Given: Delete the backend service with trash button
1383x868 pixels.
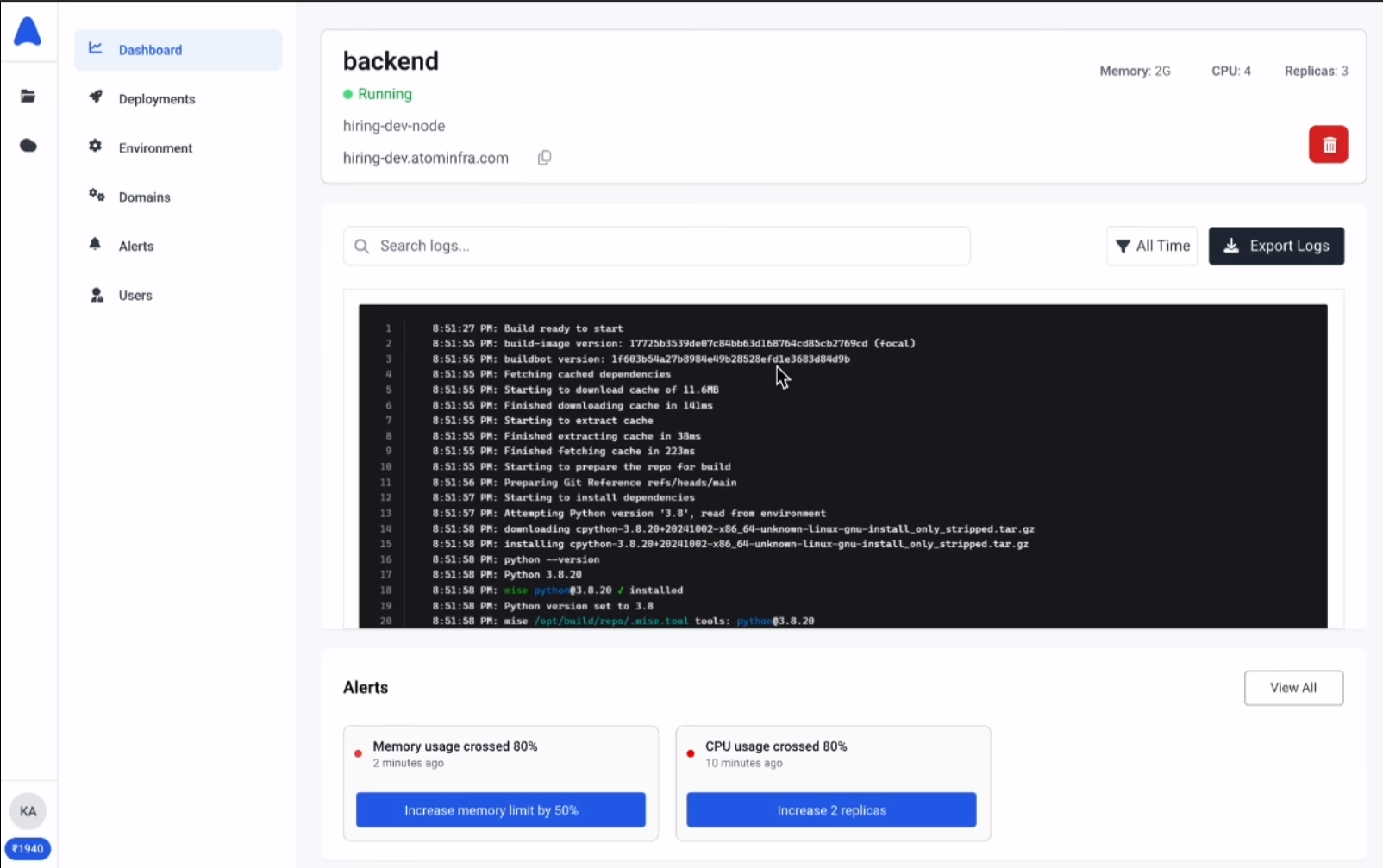Looking at the screenshot, I should point(1329,145).
